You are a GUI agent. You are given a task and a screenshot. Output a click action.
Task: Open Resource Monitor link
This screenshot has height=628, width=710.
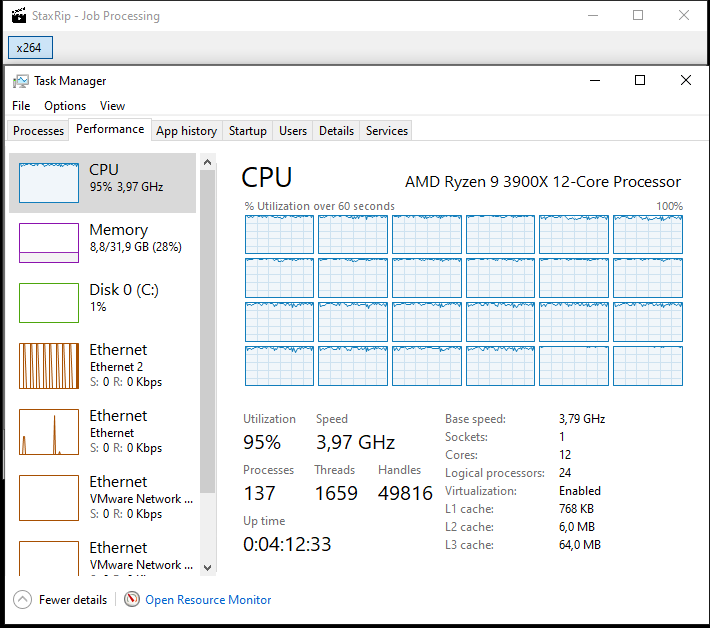coord(208,599)
